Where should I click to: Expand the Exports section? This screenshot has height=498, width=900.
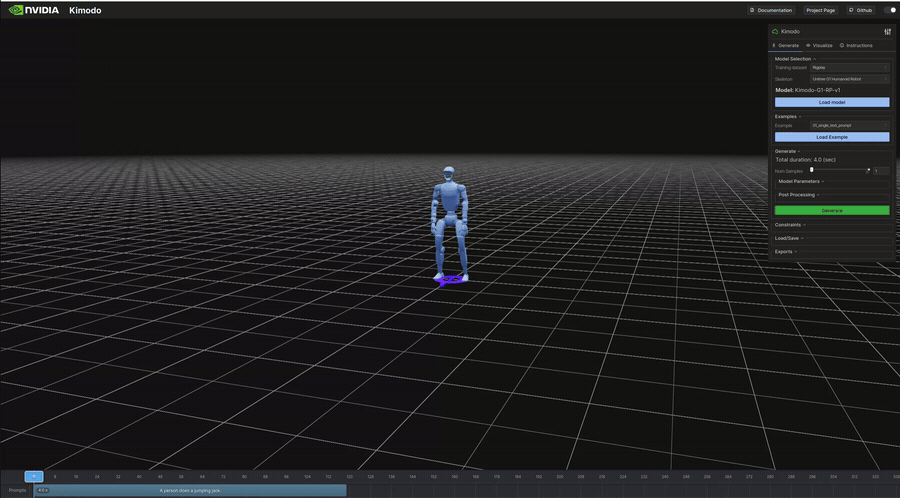click(786, 251)
